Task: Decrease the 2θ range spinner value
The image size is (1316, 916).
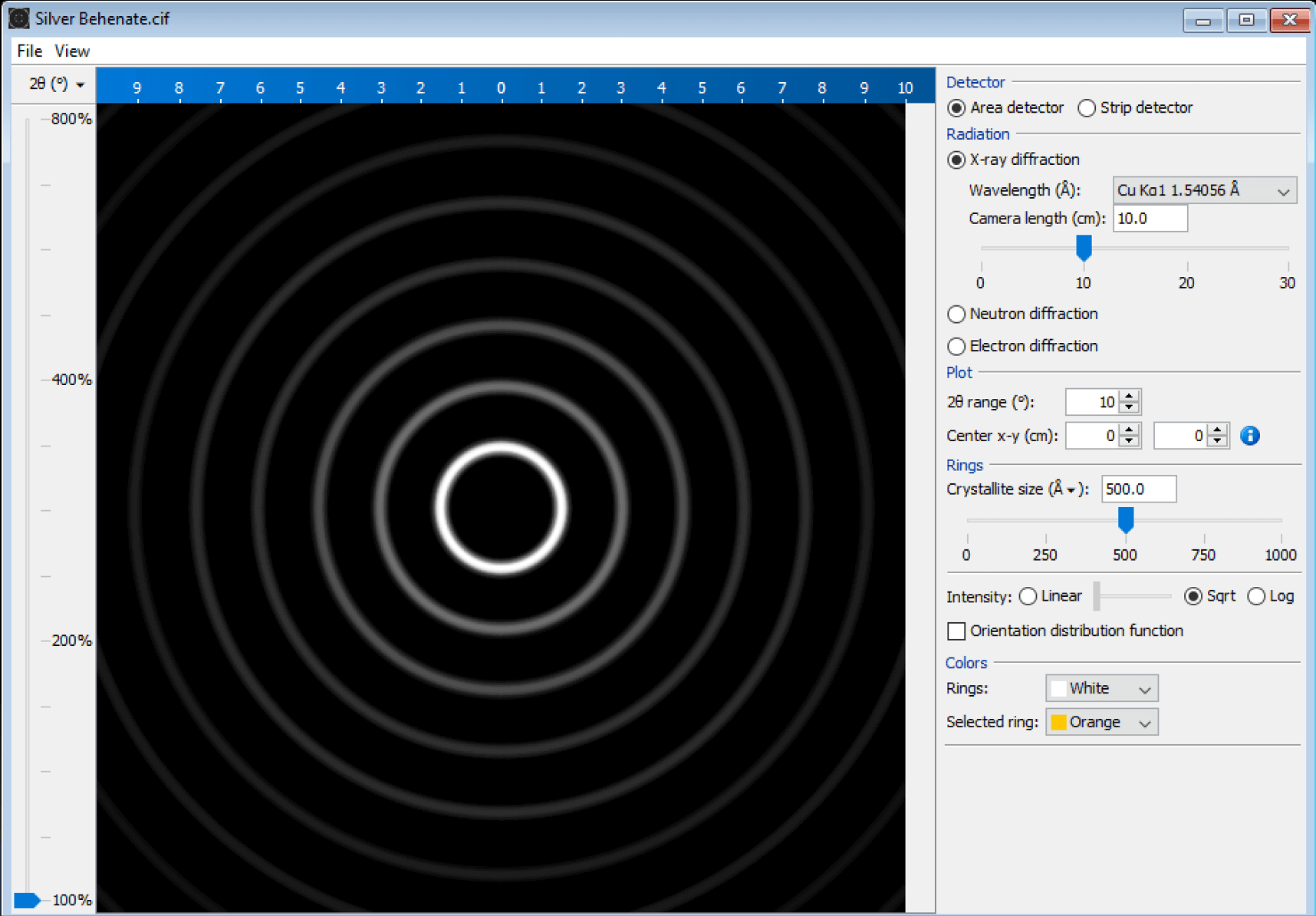Action: pos(1129,408)
